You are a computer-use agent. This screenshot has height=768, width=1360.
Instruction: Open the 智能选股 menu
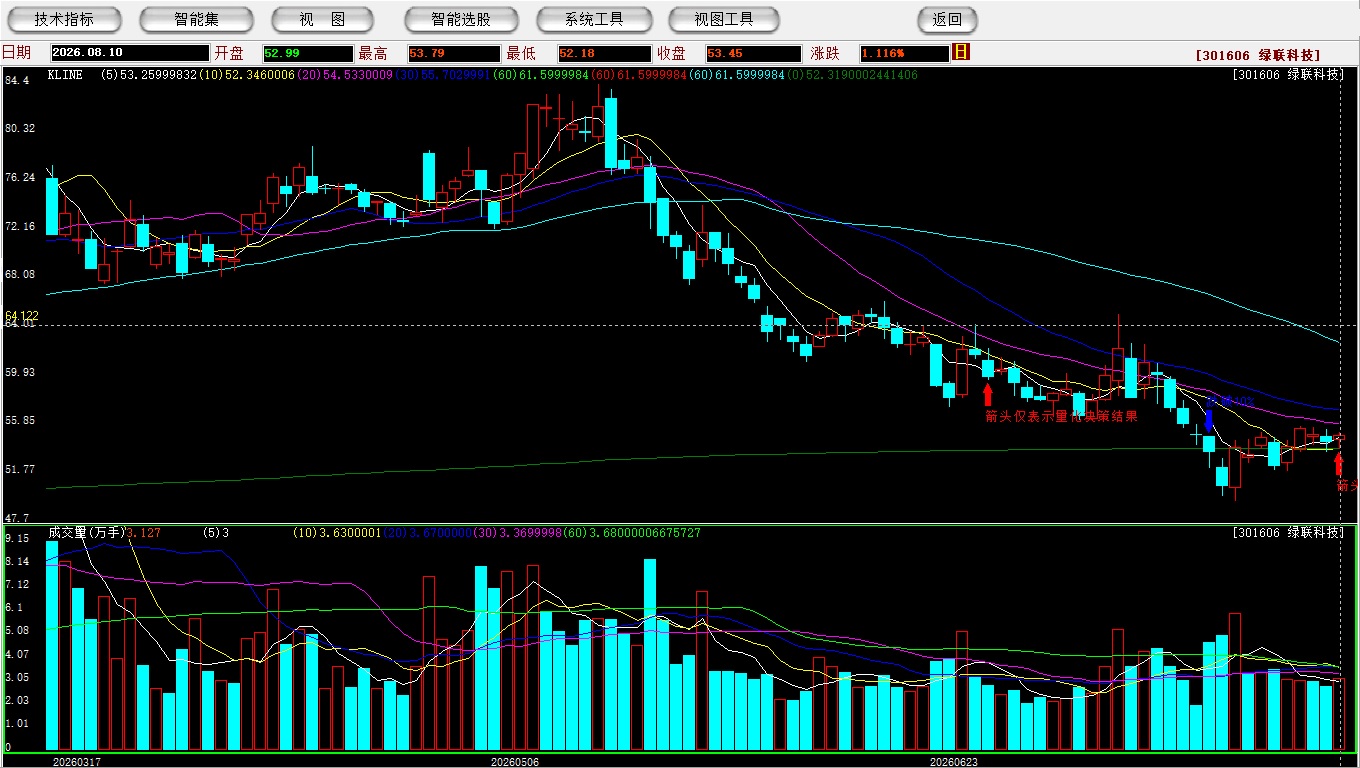(461, 19)
